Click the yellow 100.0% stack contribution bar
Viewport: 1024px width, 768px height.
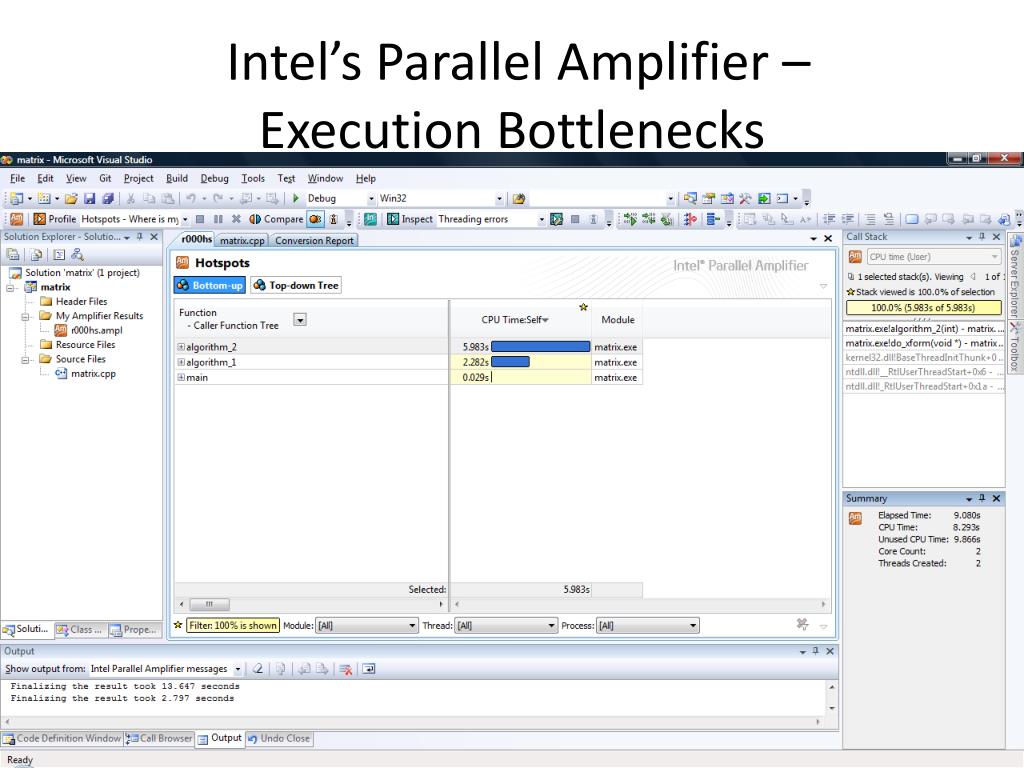923,308
